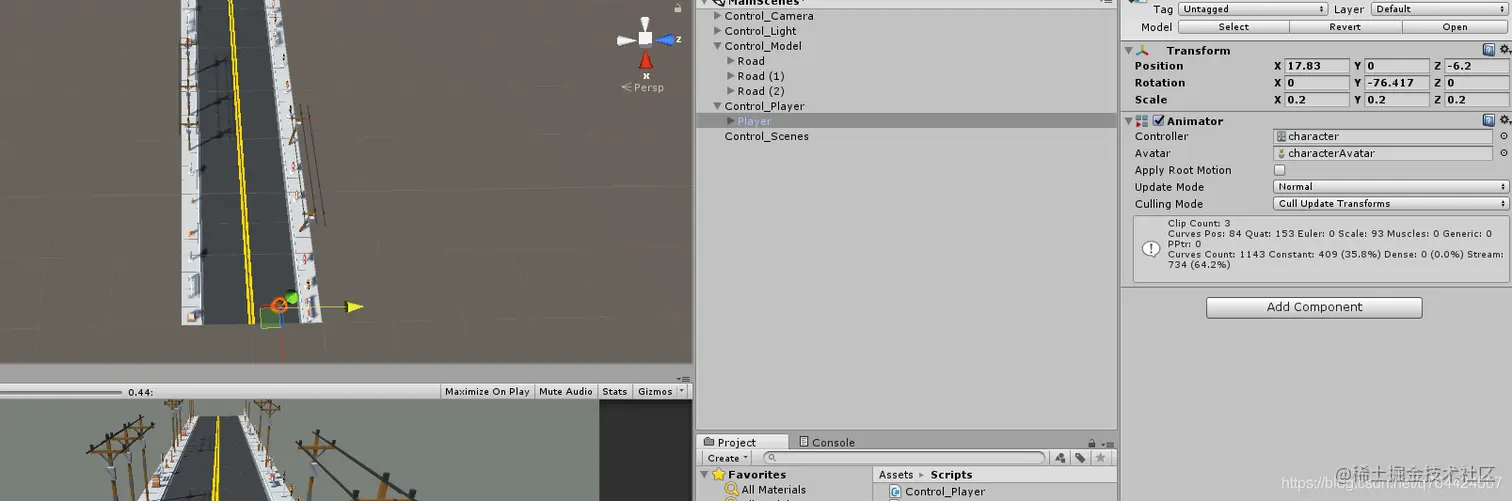The width and height of the screenshot is (1512, 501).
Task: Expand the Control_Light hierarchy item
Action: pyautogui.click(x=717, y=31)
